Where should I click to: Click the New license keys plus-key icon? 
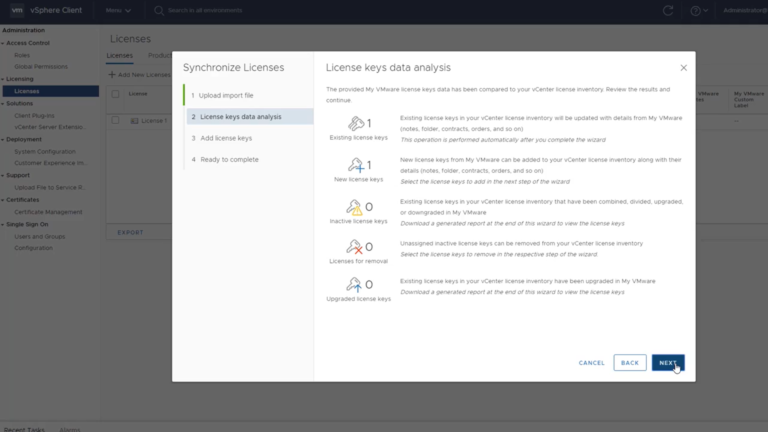[356, 165]
